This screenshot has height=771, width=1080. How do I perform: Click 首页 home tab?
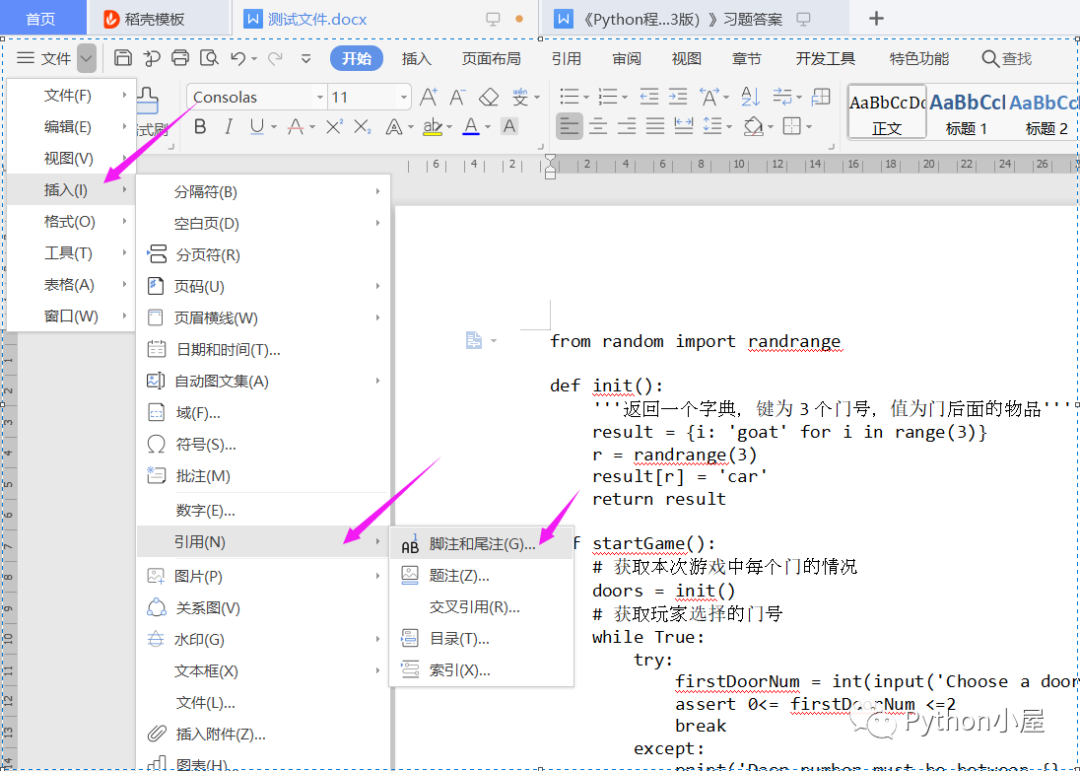(x=41, y=19)
